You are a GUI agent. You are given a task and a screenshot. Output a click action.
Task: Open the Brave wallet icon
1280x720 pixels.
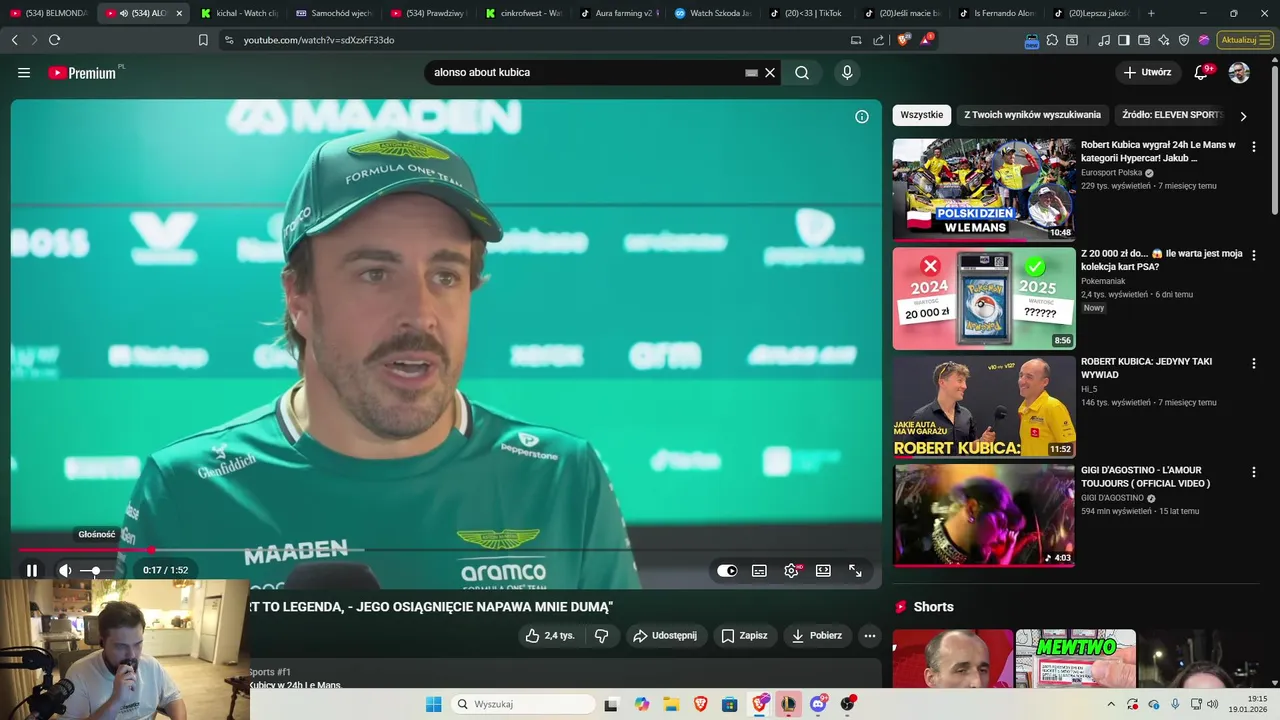[x=1144, y=40]
